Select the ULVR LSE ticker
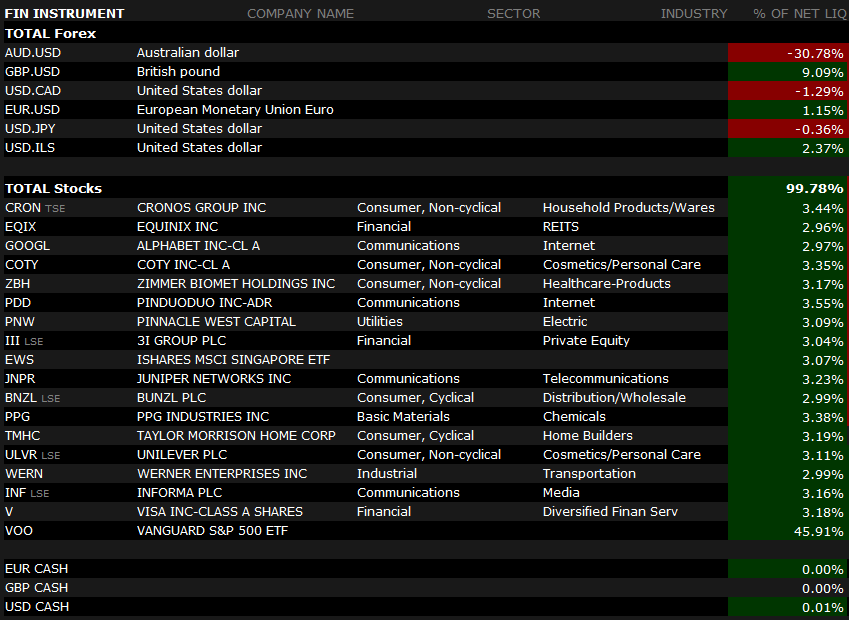Viewport: 849px width, 620px height. [x=32, y=454]
